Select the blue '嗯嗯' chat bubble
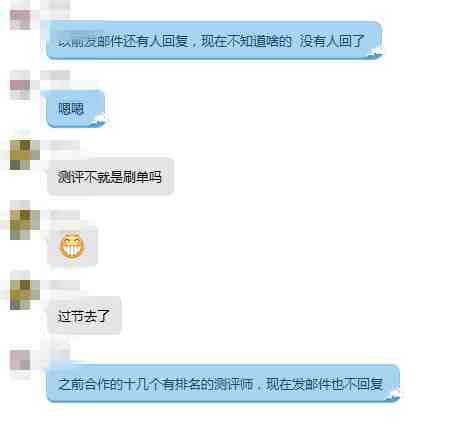The width and height of the screenshot is (455, 430). (x=75, y=109)
